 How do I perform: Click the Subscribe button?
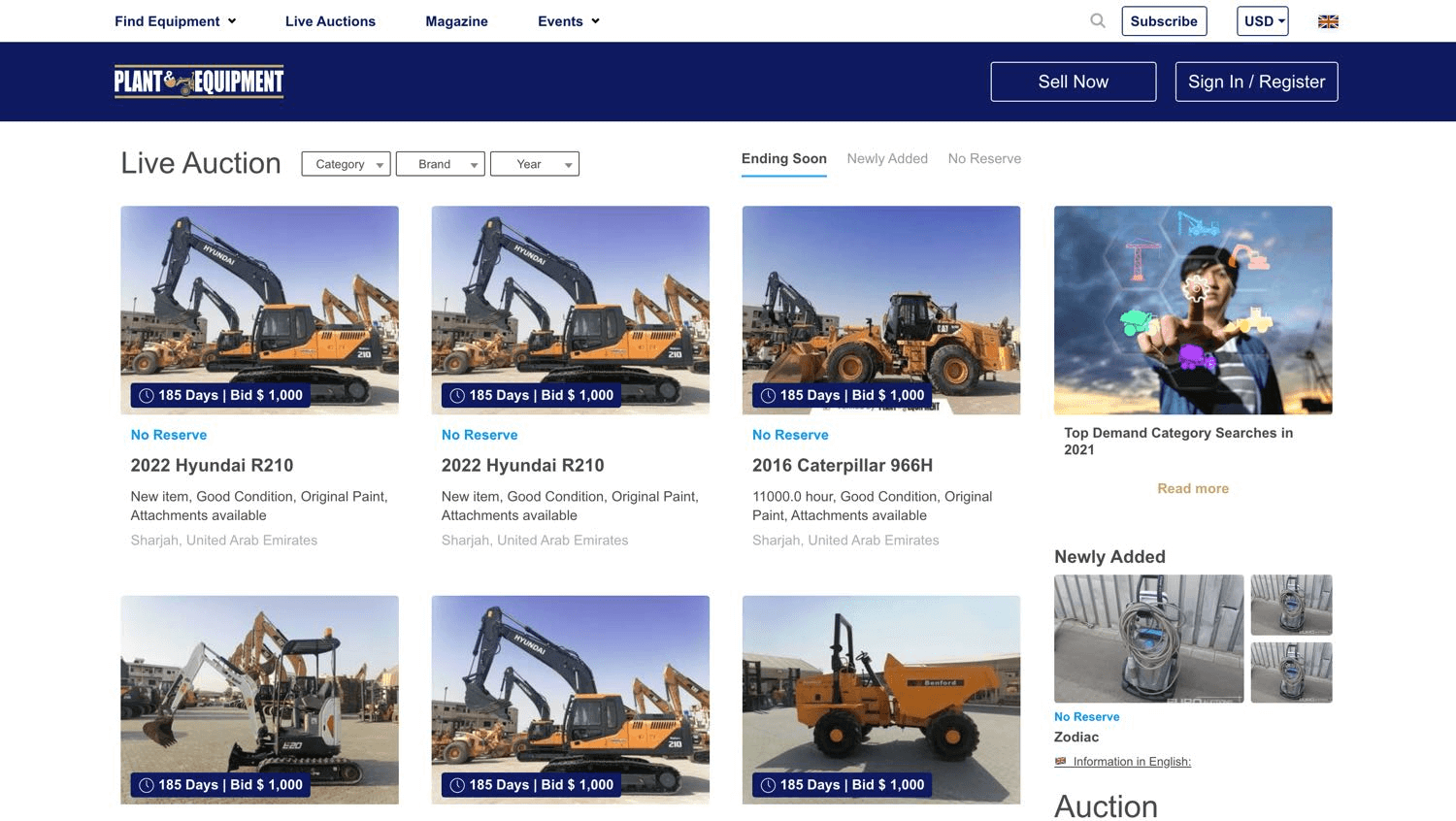(x=1164, y=21)
